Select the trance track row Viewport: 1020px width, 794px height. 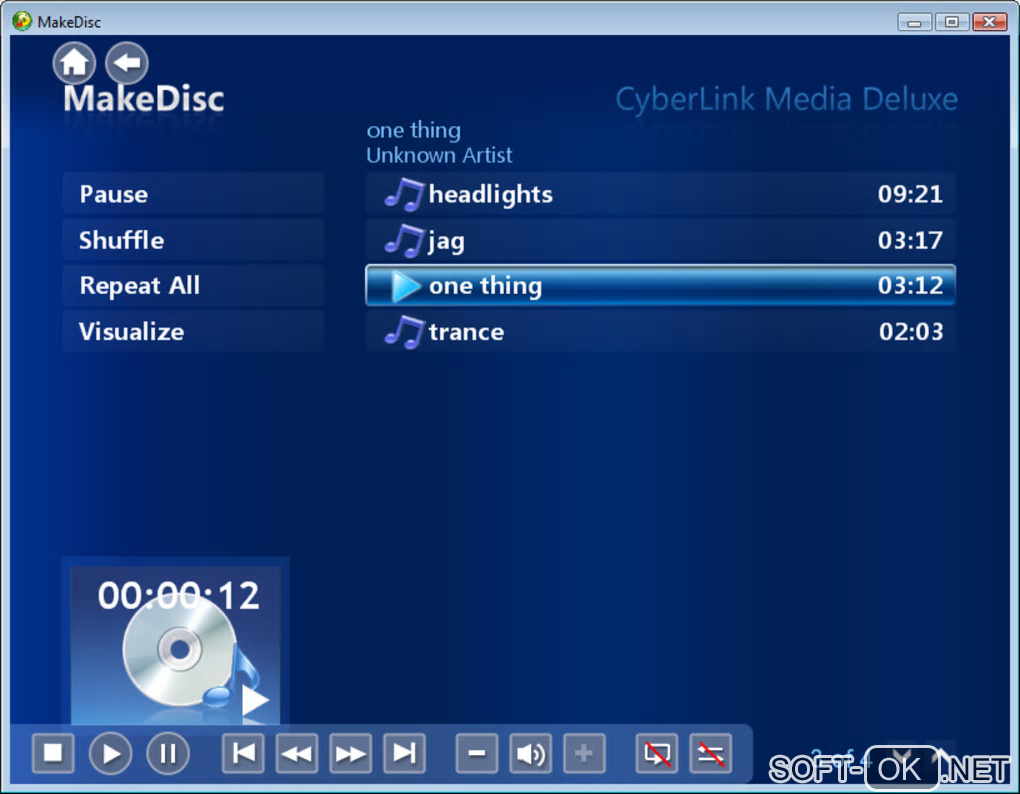pyautogui.click(x=660, y=332)
